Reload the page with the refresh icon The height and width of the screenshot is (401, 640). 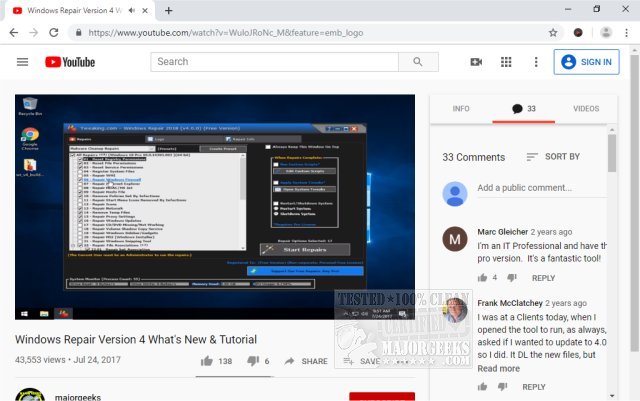53,33
